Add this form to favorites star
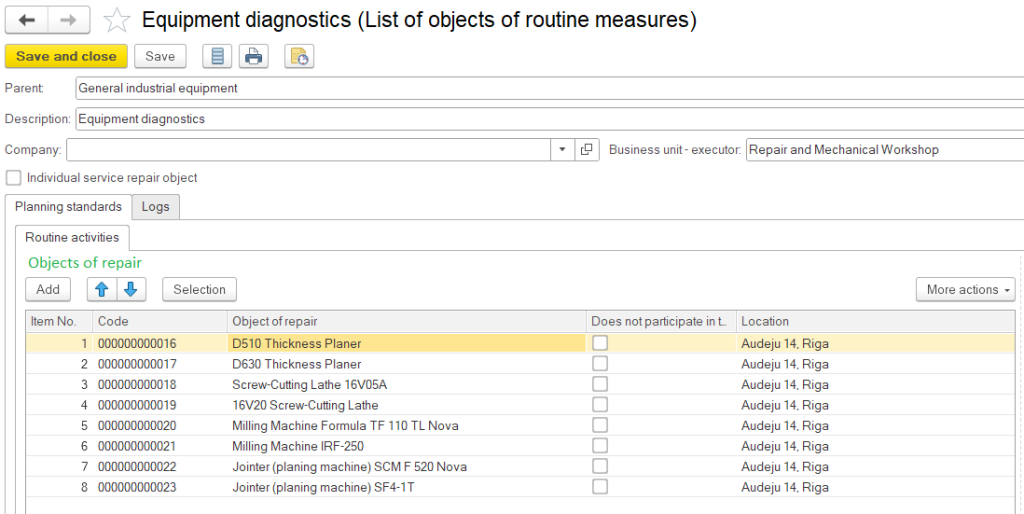 coord(117,20)
